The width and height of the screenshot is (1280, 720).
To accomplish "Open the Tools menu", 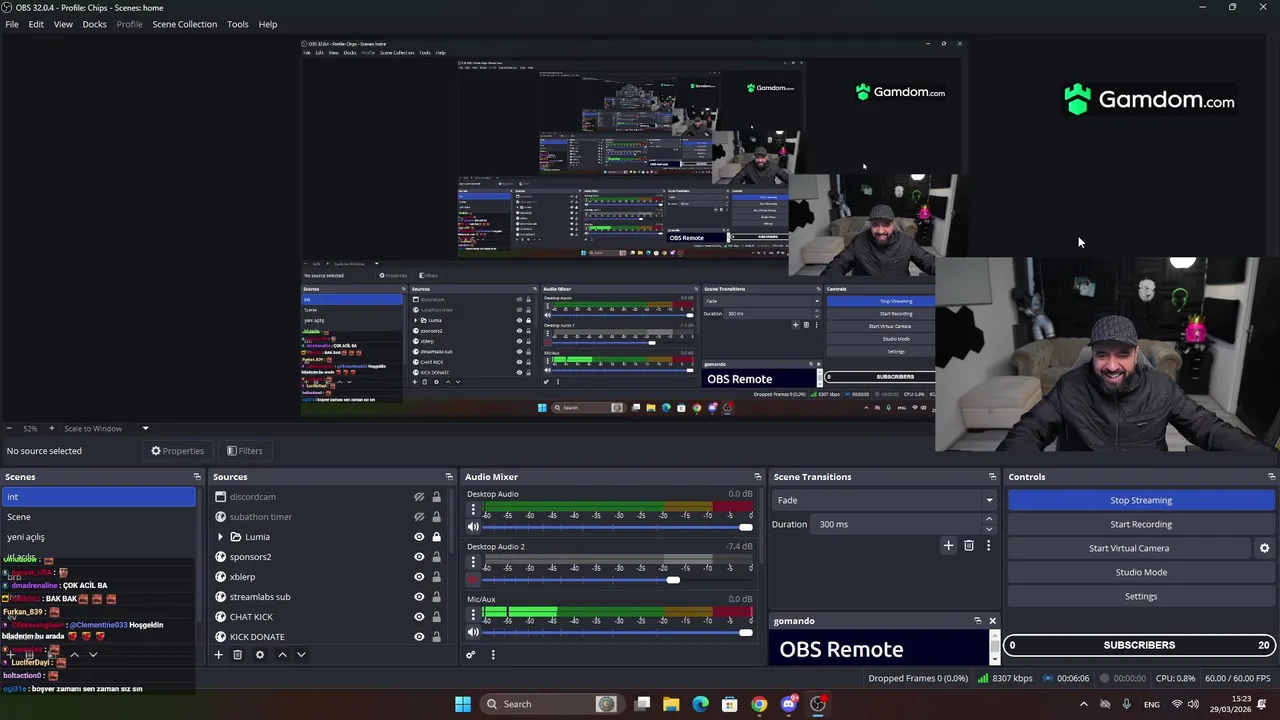I will click(x=237, y=24).
